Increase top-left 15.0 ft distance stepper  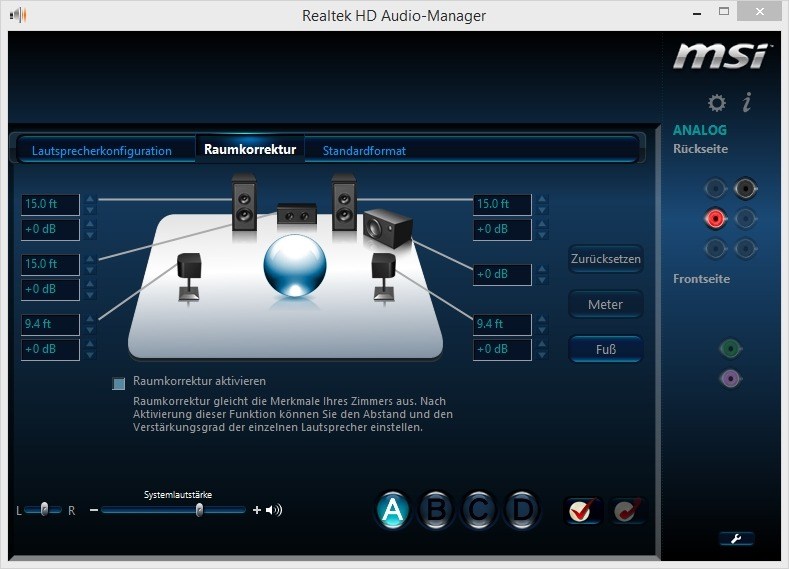(x=90, y=199)
